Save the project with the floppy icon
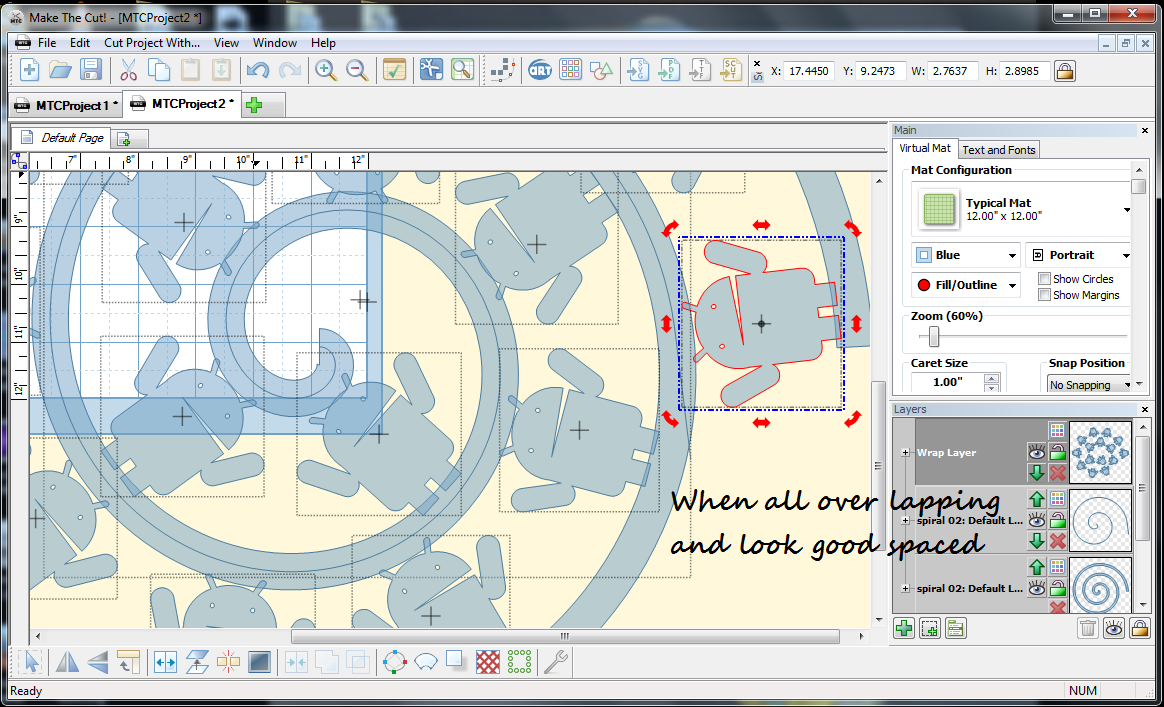This screenshot has height=707, width=1164. coord(91,71)
